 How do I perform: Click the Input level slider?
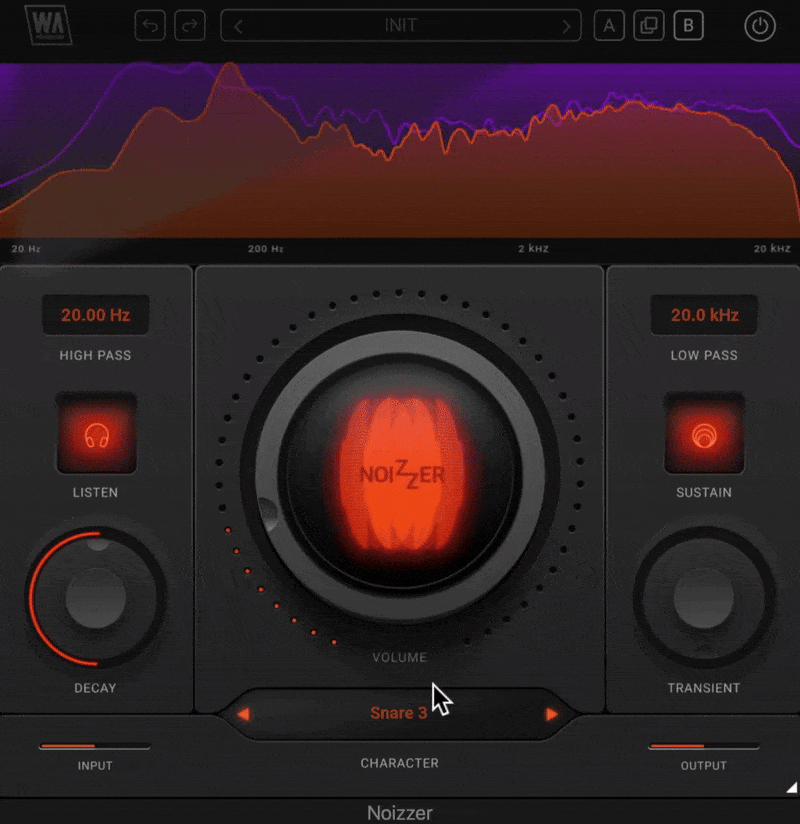[95, 746]
